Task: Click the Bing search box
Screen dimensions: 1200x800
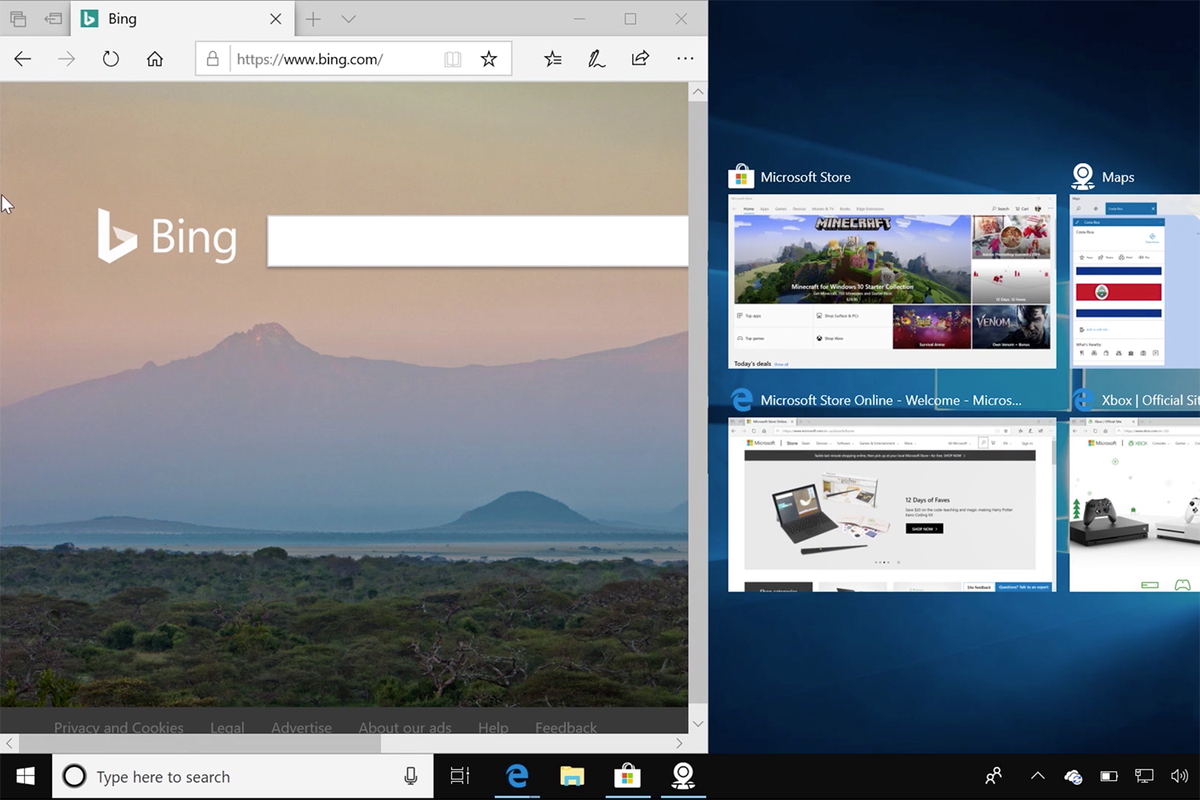Action: click(478, 240)
